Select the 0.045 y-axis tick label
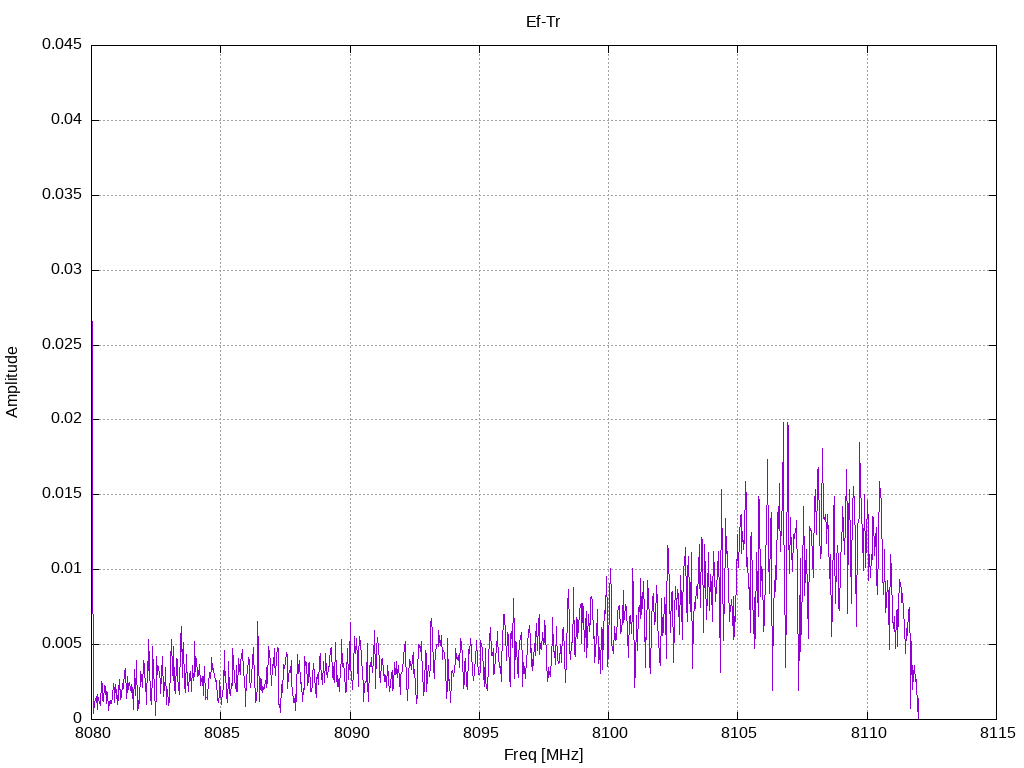 (x=61, y=45)
